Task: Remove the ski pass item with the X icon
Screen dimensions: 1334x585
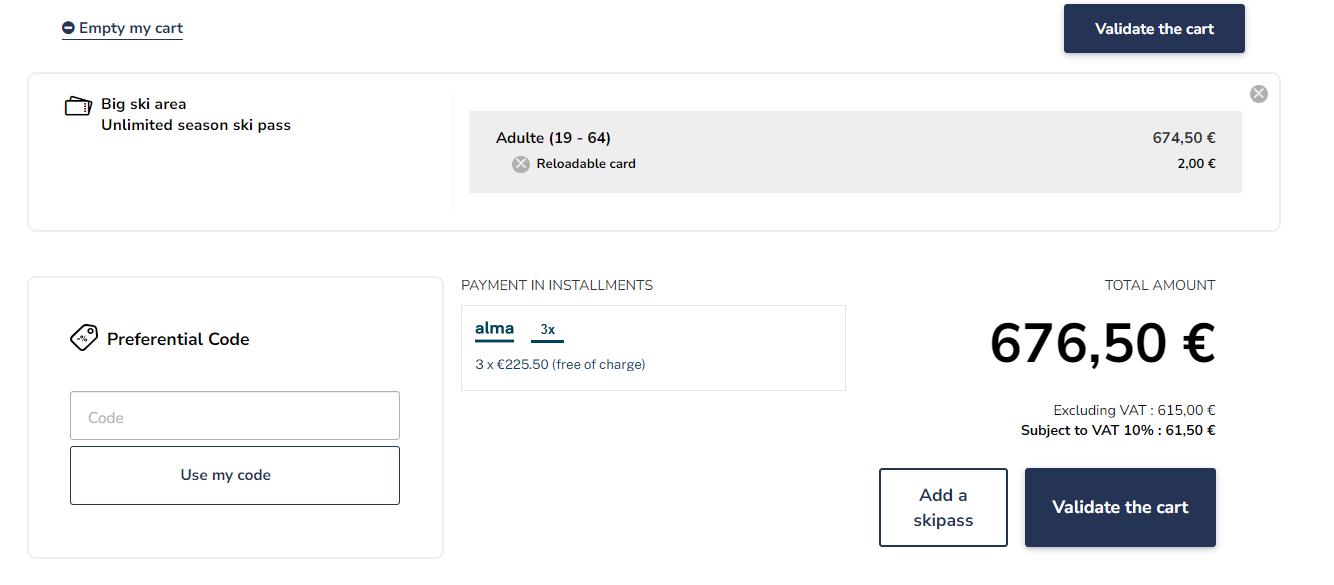Action: pos(1259,93)
